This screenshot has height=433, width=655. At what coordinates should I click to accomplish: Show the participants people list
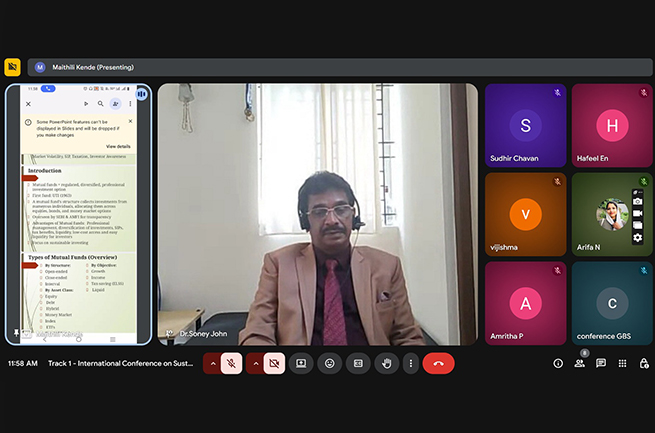(580, 364)
